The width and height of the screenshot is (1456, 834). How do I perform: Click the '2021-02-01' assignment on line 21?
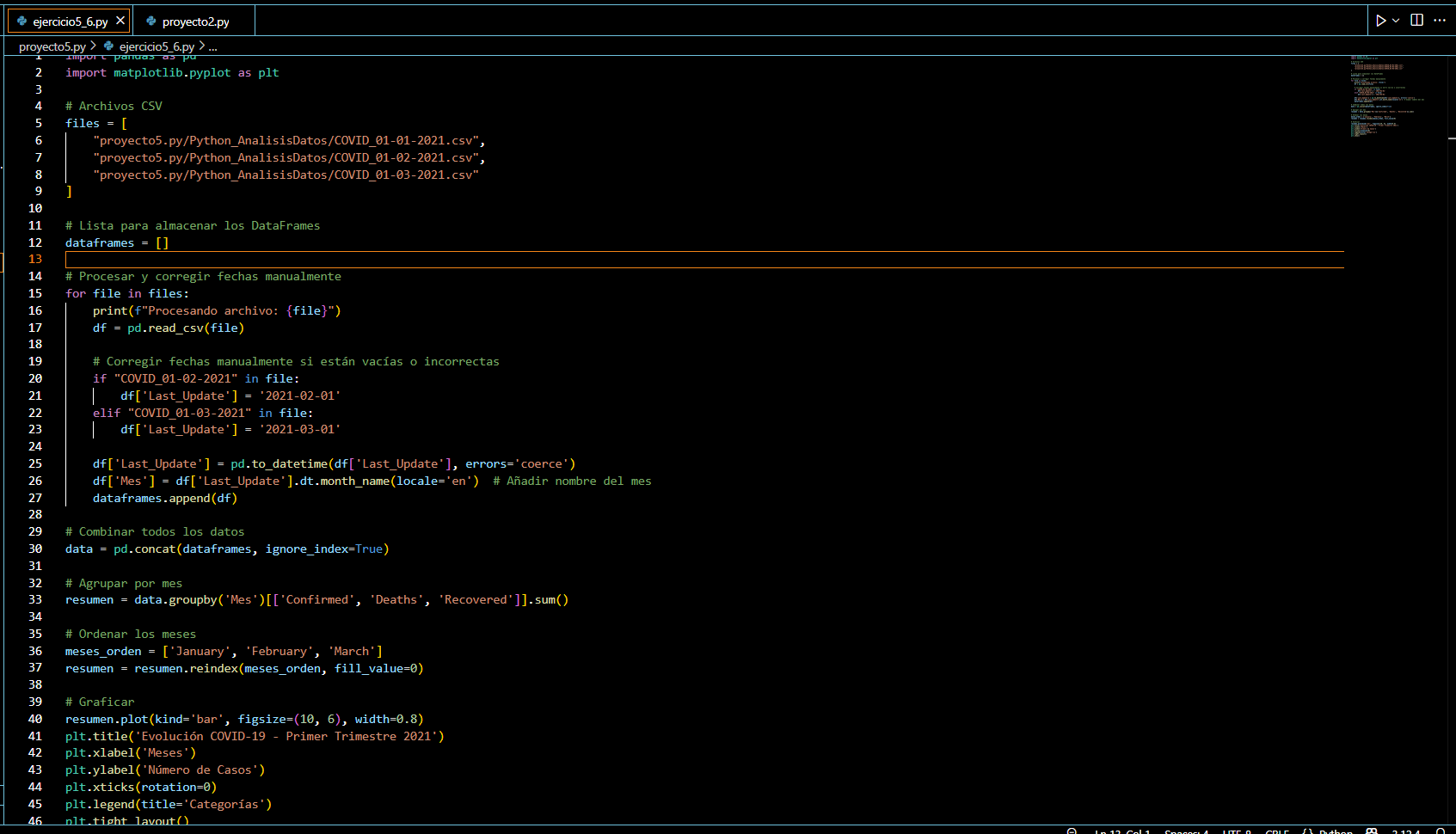[230, 396]
